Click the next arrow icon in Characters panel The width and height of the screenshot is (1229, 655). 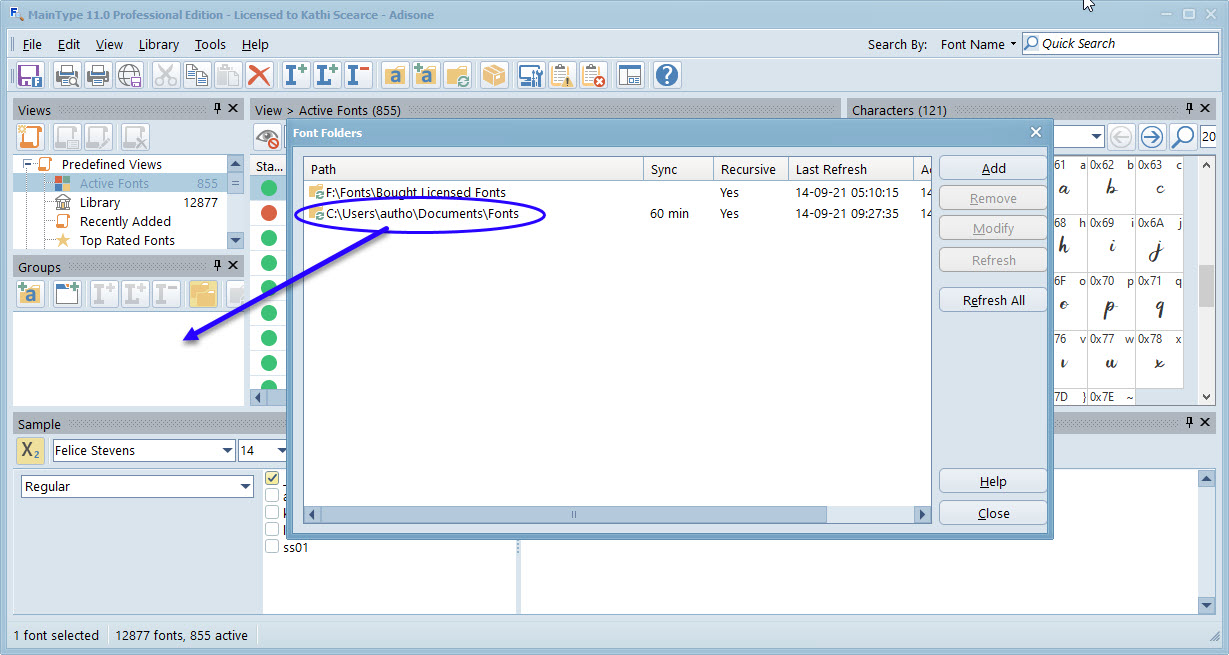coord(1152,137)
